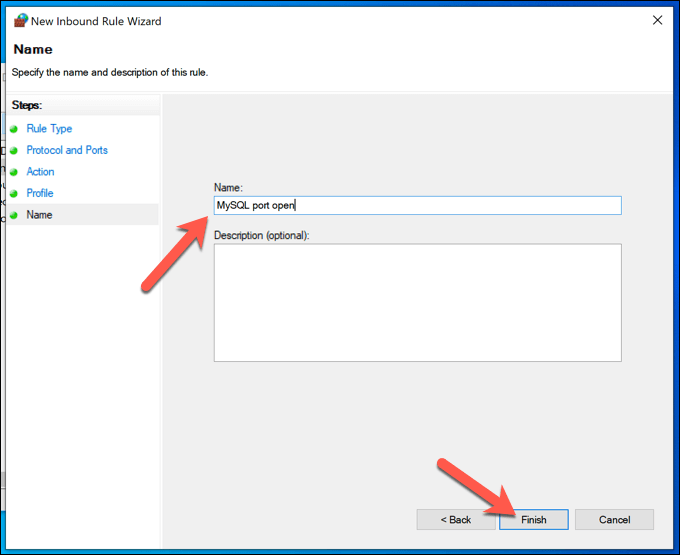Cancel the rule wizard
The height and width of the screenshot is (555, 680).
tap(614, 519)
